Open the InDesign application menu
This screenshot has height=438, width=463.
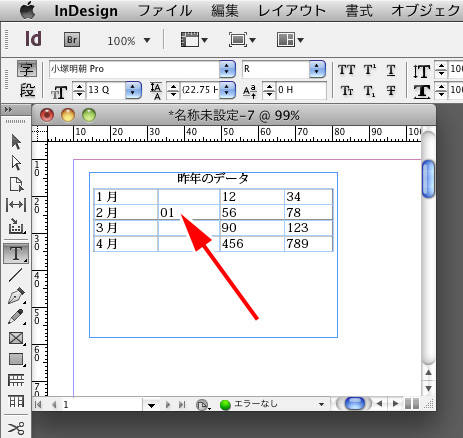tap(86, 11)
